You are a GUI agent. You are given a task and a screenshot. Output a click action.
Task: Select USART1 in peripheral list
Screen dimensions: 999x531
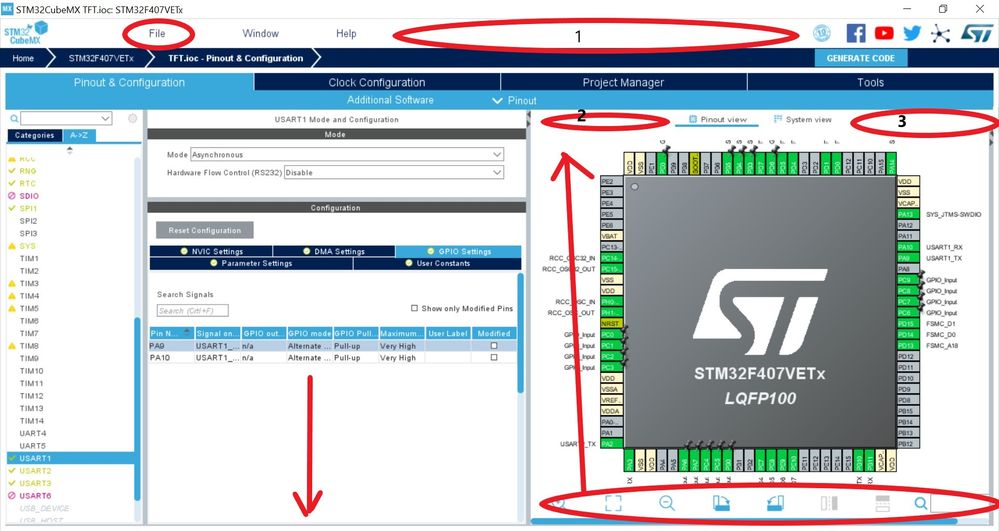tap(70, 458)
